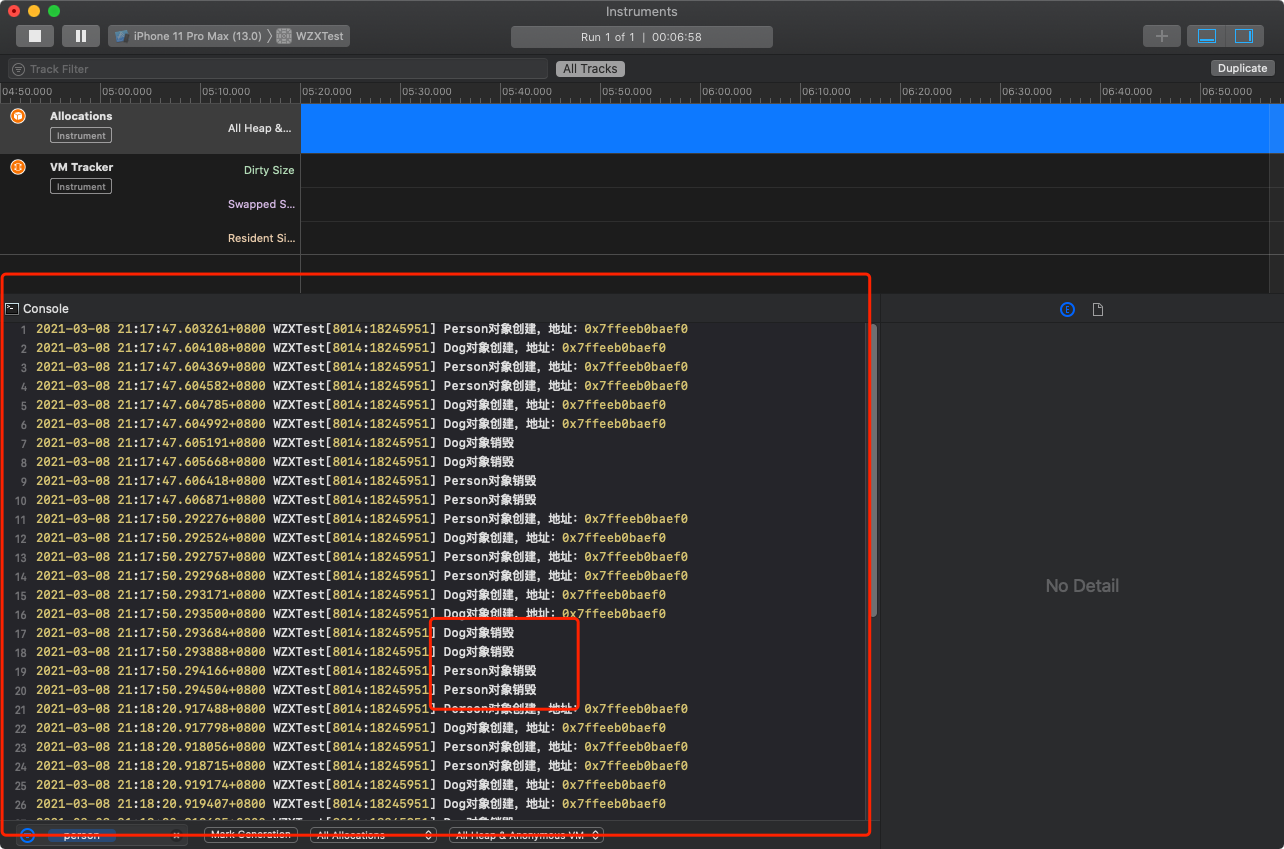Select the Allocations instrument icon

tap(18, 116)
